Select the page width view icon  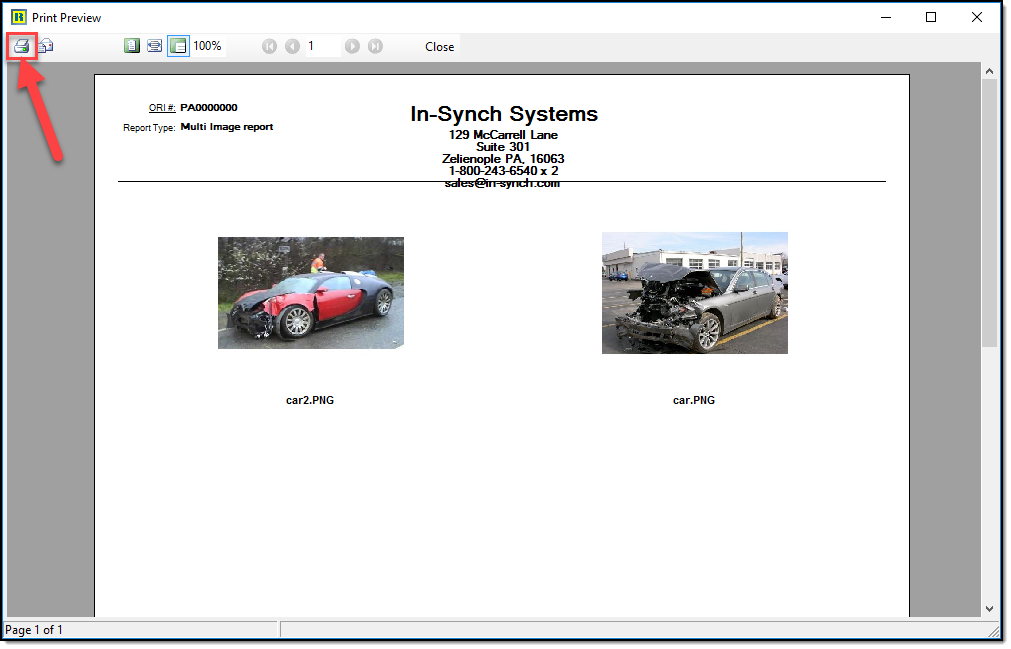pos(154,46)
